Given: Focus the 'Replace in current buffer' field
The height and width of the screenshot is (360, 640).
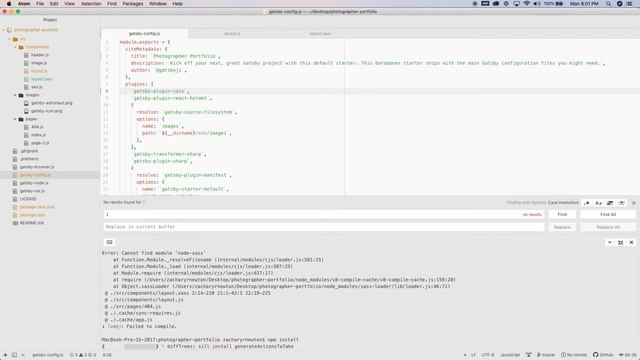Looking at the screenshot, I should pos(324,227).
